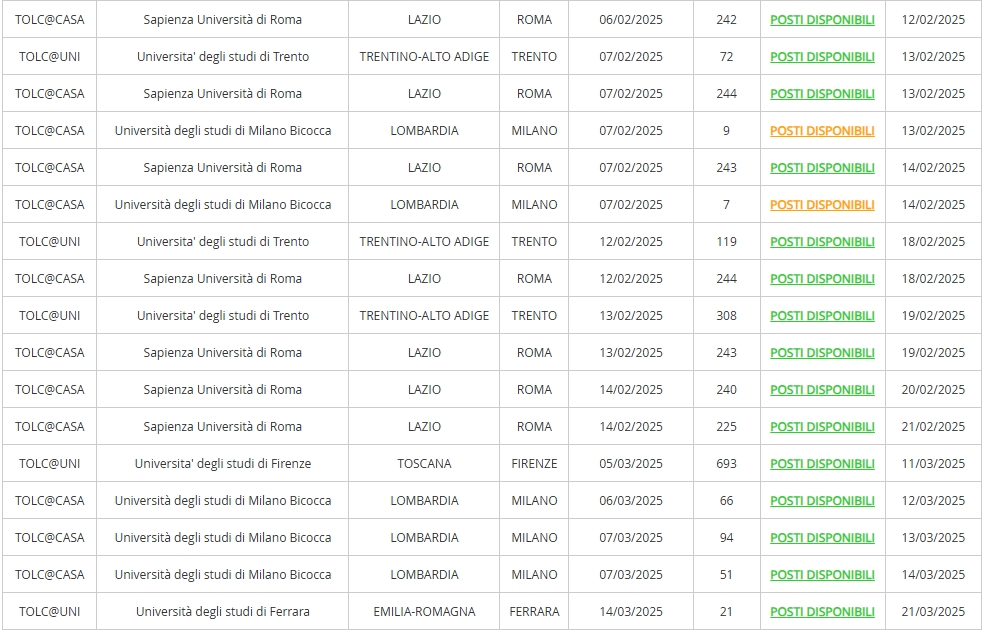984x633 pixels.
Task: Open POSTI DISPONIBILI link in the 51-seat Milano row
Action: coord(822,575)
